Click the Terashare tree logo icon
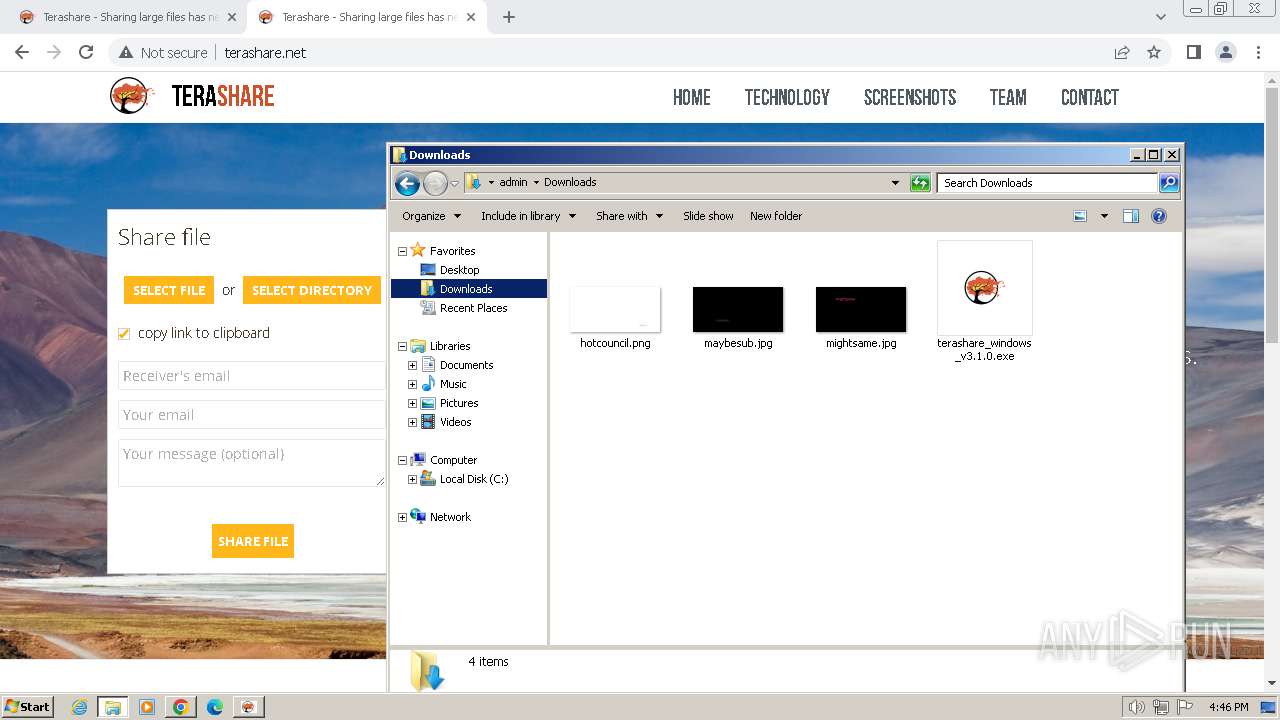This screenshot has height=720, width=1280. pyautogui.click(x=131, y=96)
